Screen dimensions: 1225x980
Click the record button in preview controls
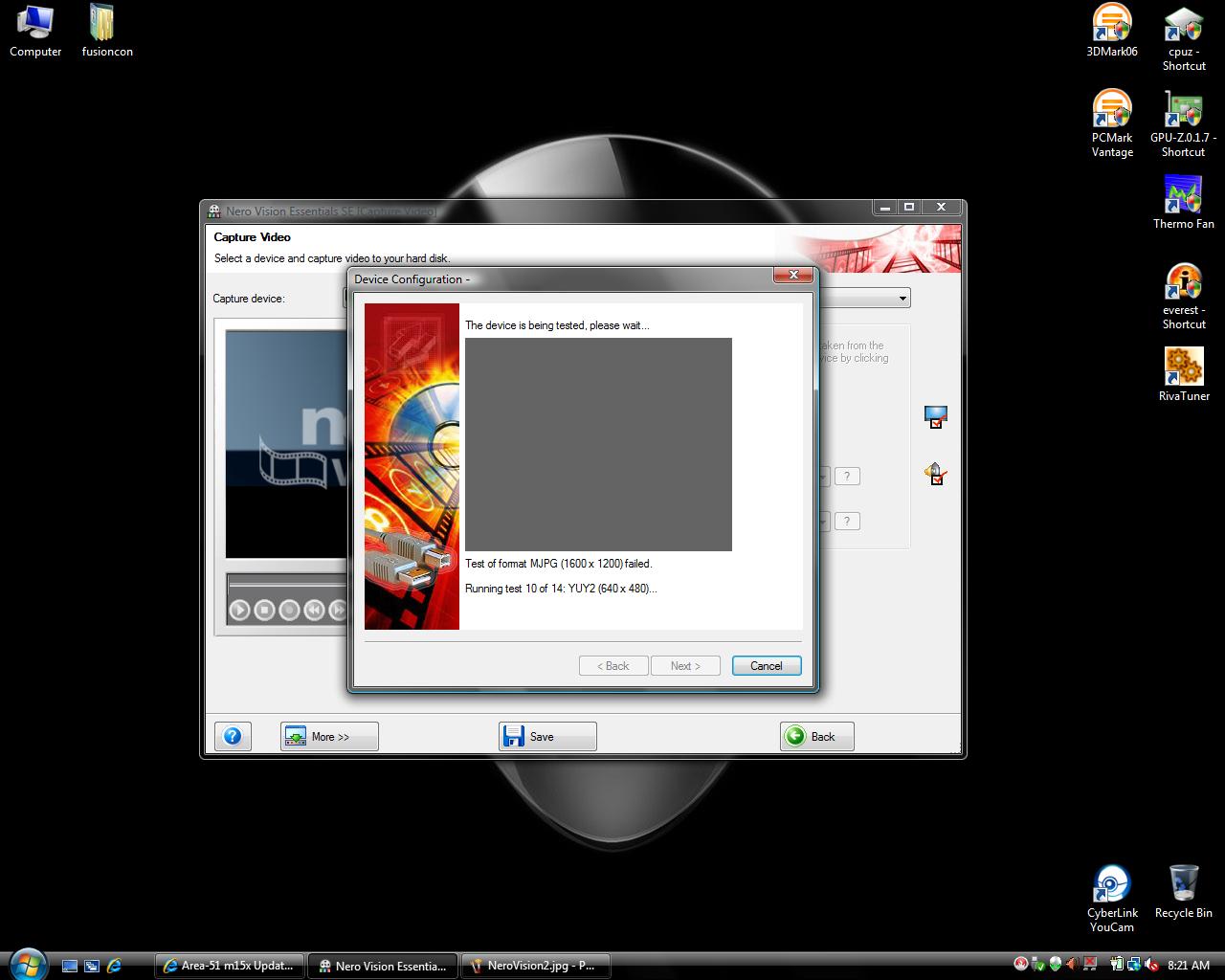[x=289, y=610]
